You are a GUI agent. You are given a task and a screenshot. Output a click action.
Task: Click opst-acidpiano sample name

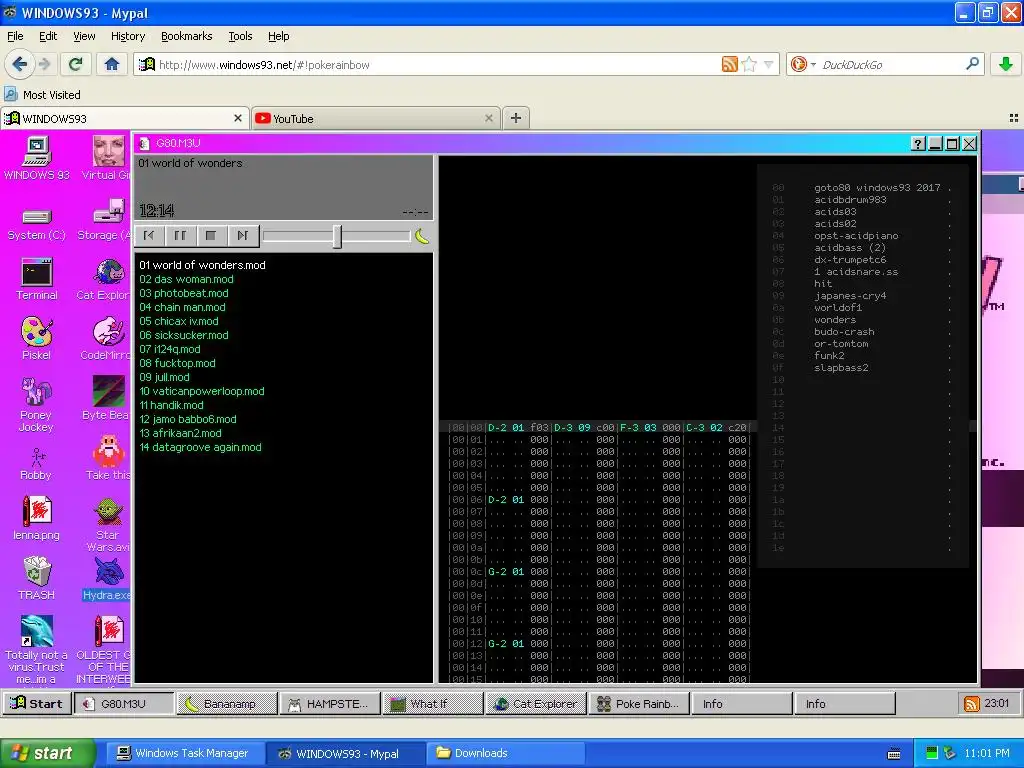tap(856, 236)
